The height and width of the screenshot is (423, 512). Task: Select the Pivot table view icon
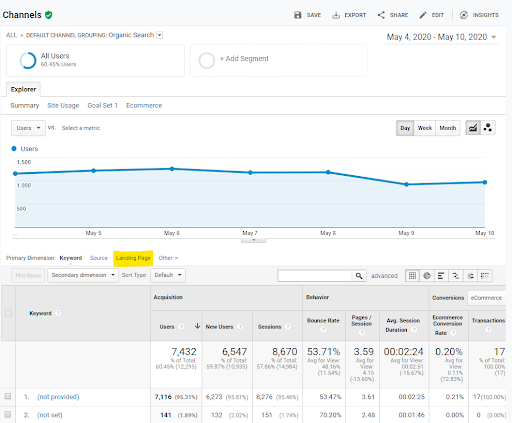[485, 276]
